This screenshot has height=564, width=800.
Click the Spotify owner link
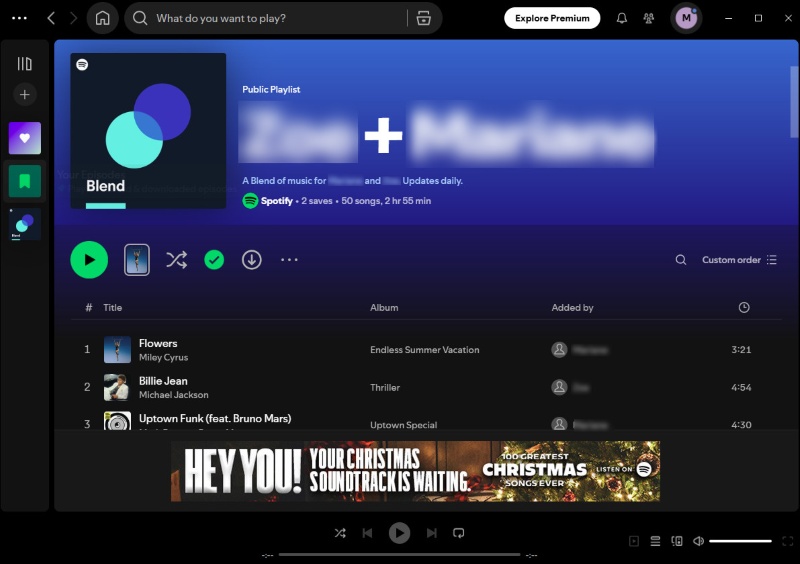pyautogui.click(x=277, y=201)
